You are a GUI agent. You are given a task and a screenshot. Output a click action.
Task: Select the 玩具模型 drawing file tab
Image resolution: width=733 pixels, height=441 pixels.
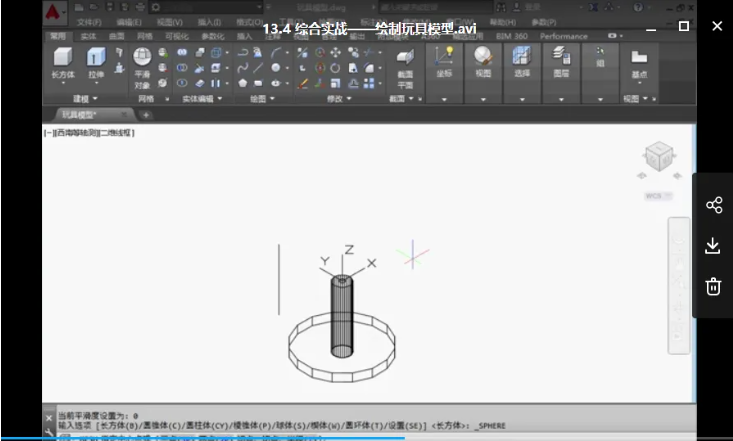[x=92, y=115]
